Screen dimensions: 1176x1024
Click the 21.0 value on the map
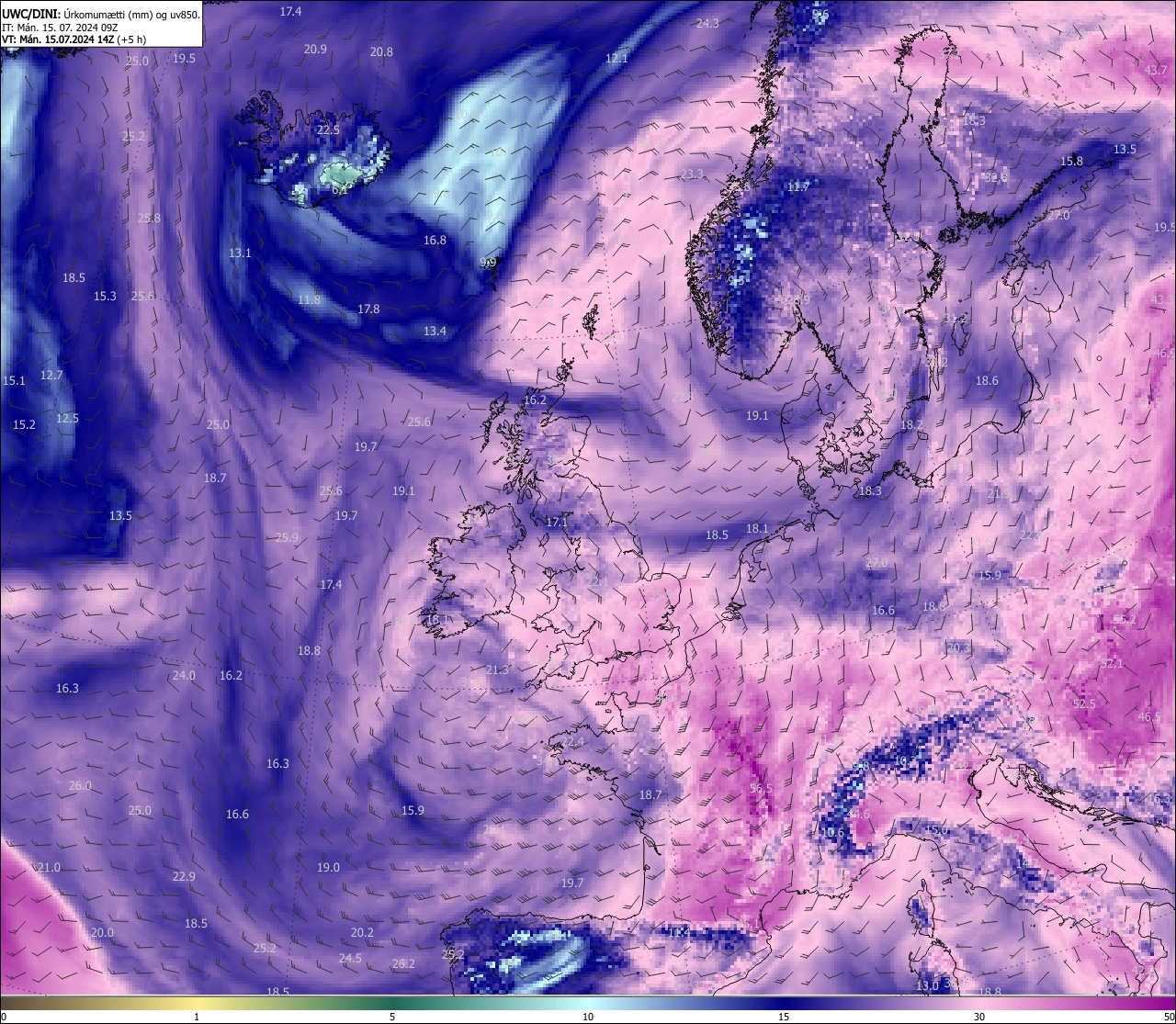point(49,867)
